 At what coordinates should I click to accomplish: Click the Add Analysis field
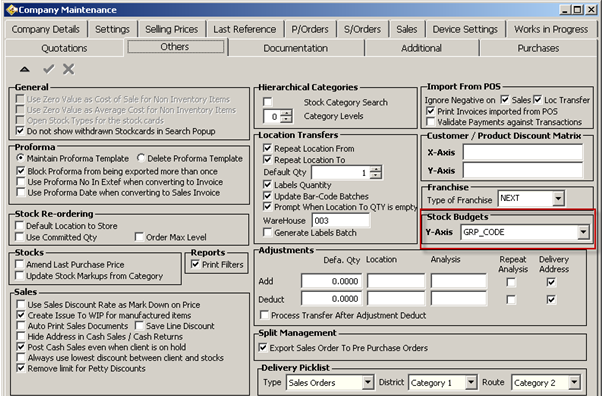click(x=459, y=281)
